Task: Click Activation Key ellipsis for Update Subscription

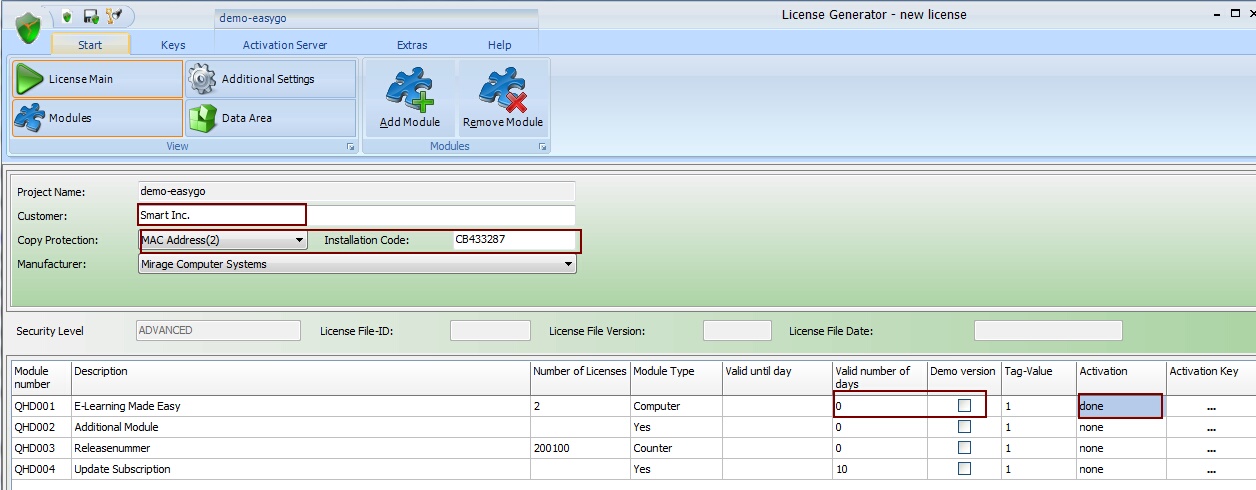Action: click(x=1211, y=470)
